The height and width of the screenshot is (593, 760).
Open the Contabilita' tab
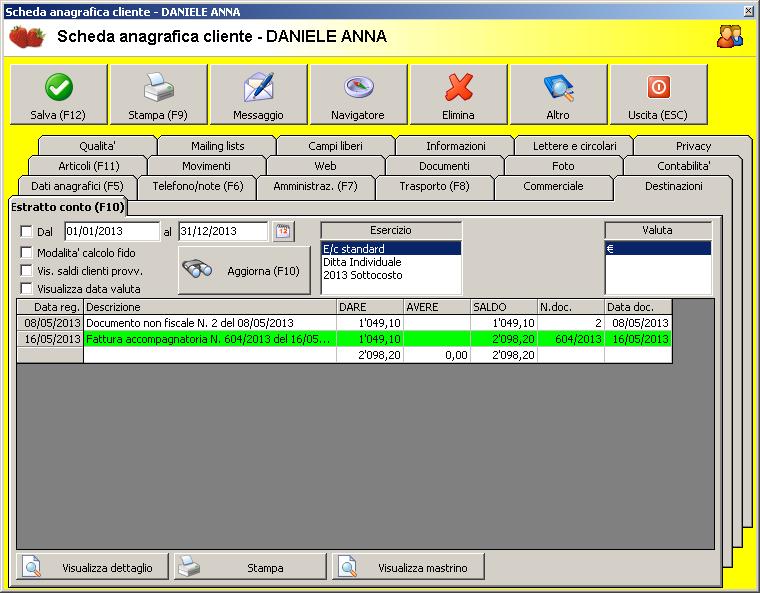[x=683, y=166]
